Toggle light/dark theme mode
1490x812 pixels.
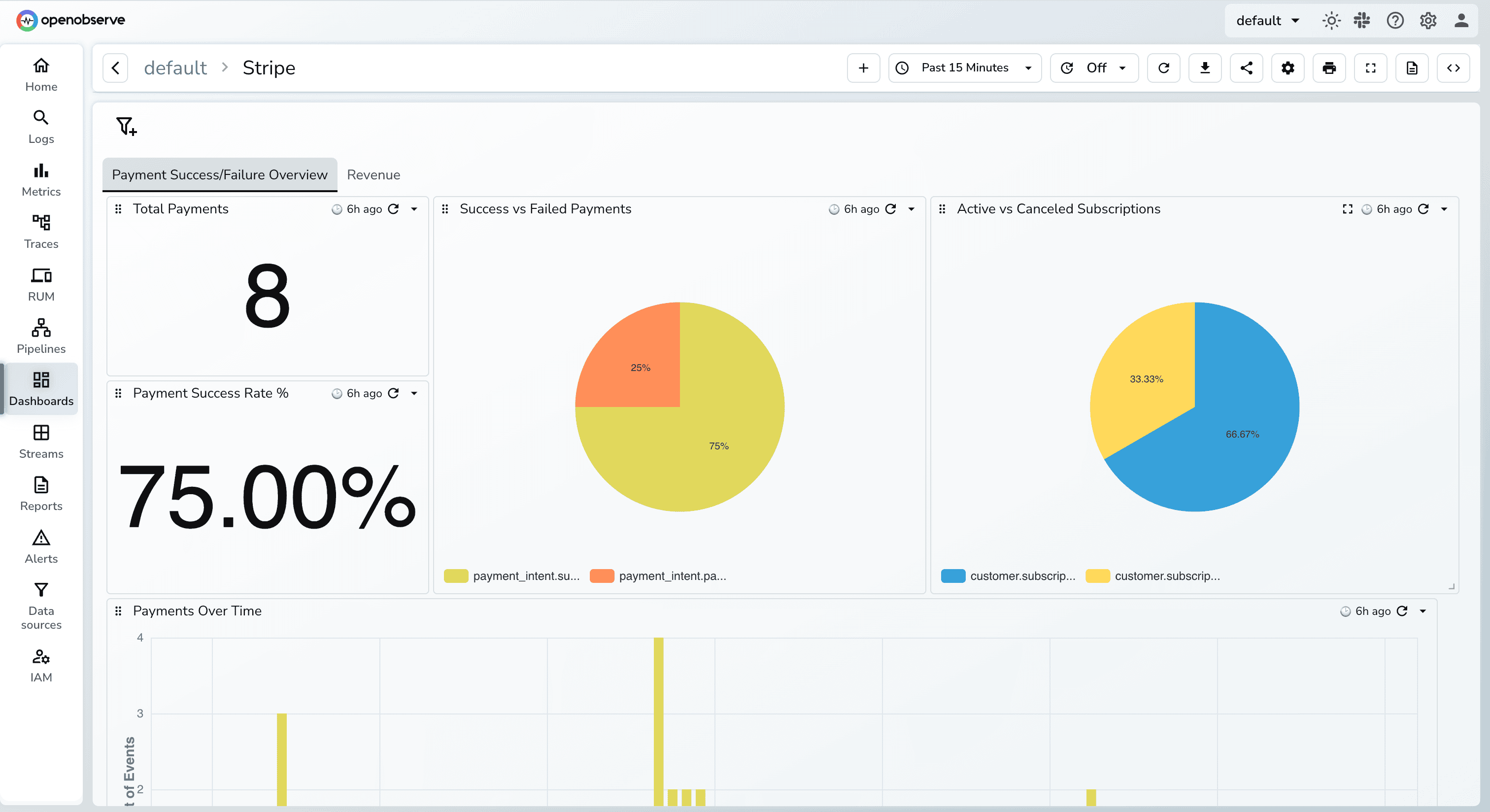point(1331,20)
